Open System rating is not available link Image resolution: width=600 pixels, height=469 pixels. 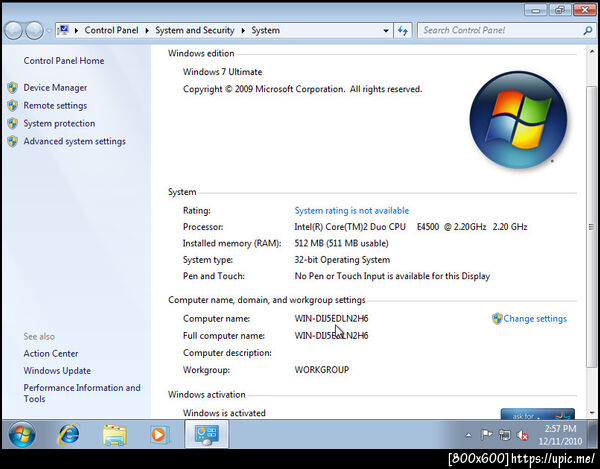pyautogui.click(x=352, y=210)
